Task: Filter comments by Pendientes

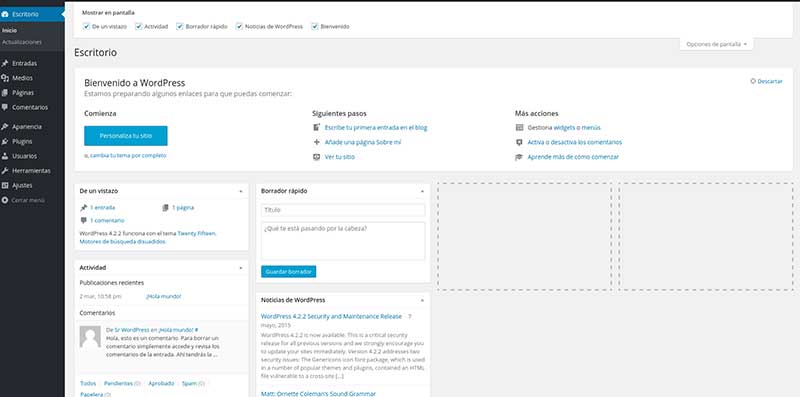Action: 118,383
